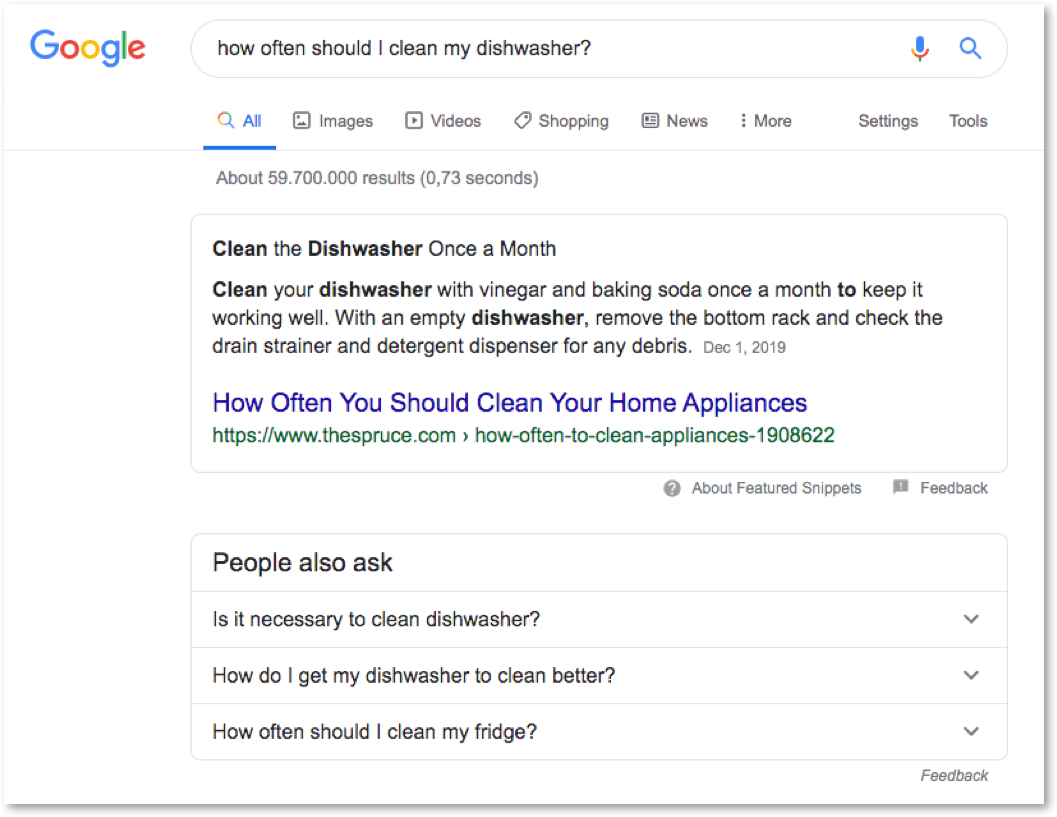The image size is (1057, 817).
Task: Click the magnifying glass search icon
Action: point(970,48)
